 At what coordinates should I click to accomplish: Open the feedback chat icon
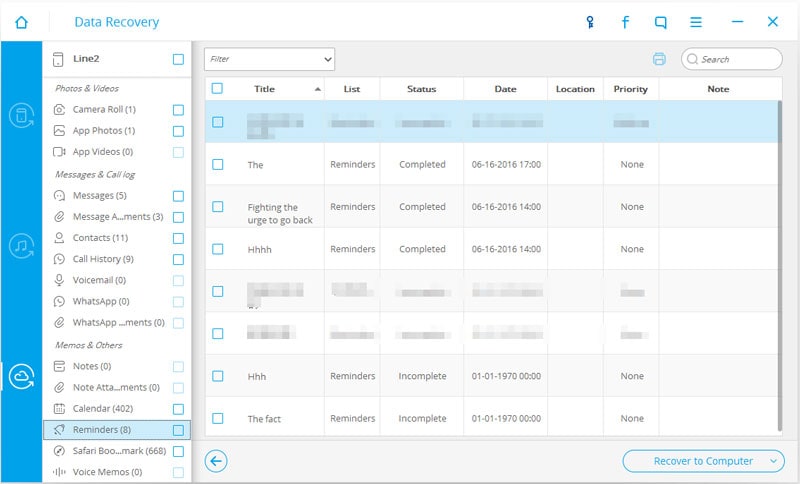(661, 22)
